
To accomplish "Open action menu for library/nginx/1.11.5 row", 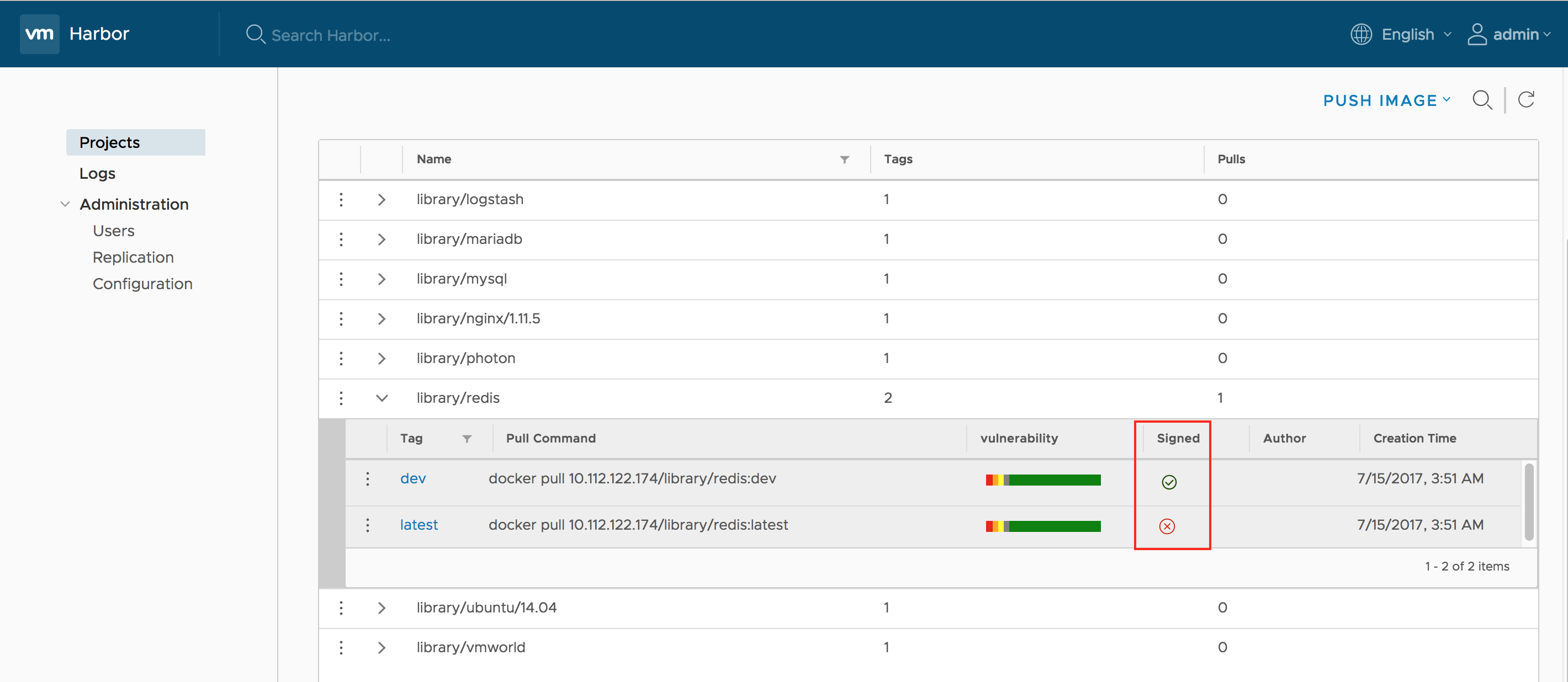I will coord(341,319).
